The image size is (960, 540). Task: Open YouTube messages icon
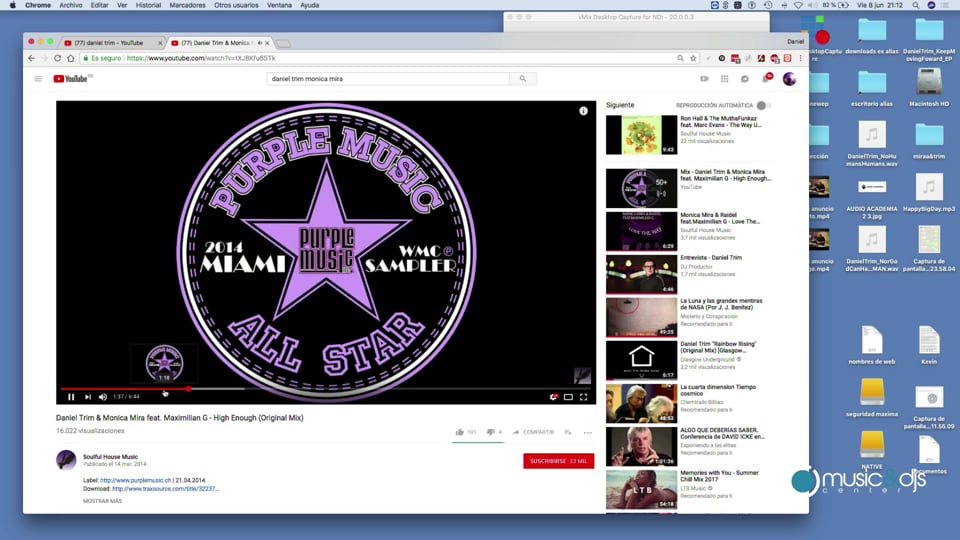click(x=744, y=78)
